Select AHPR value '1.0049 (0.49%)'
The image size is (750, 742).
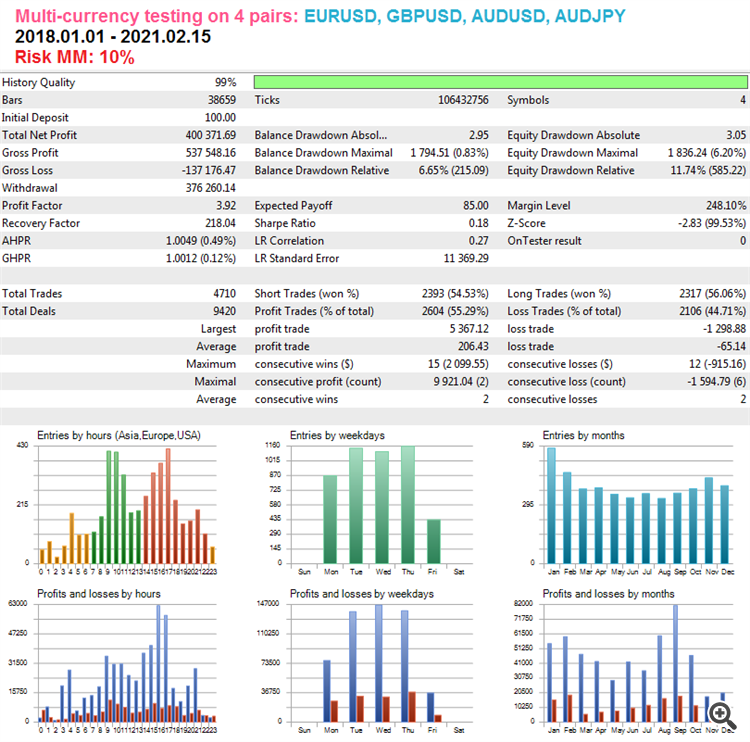click(201, 241)
